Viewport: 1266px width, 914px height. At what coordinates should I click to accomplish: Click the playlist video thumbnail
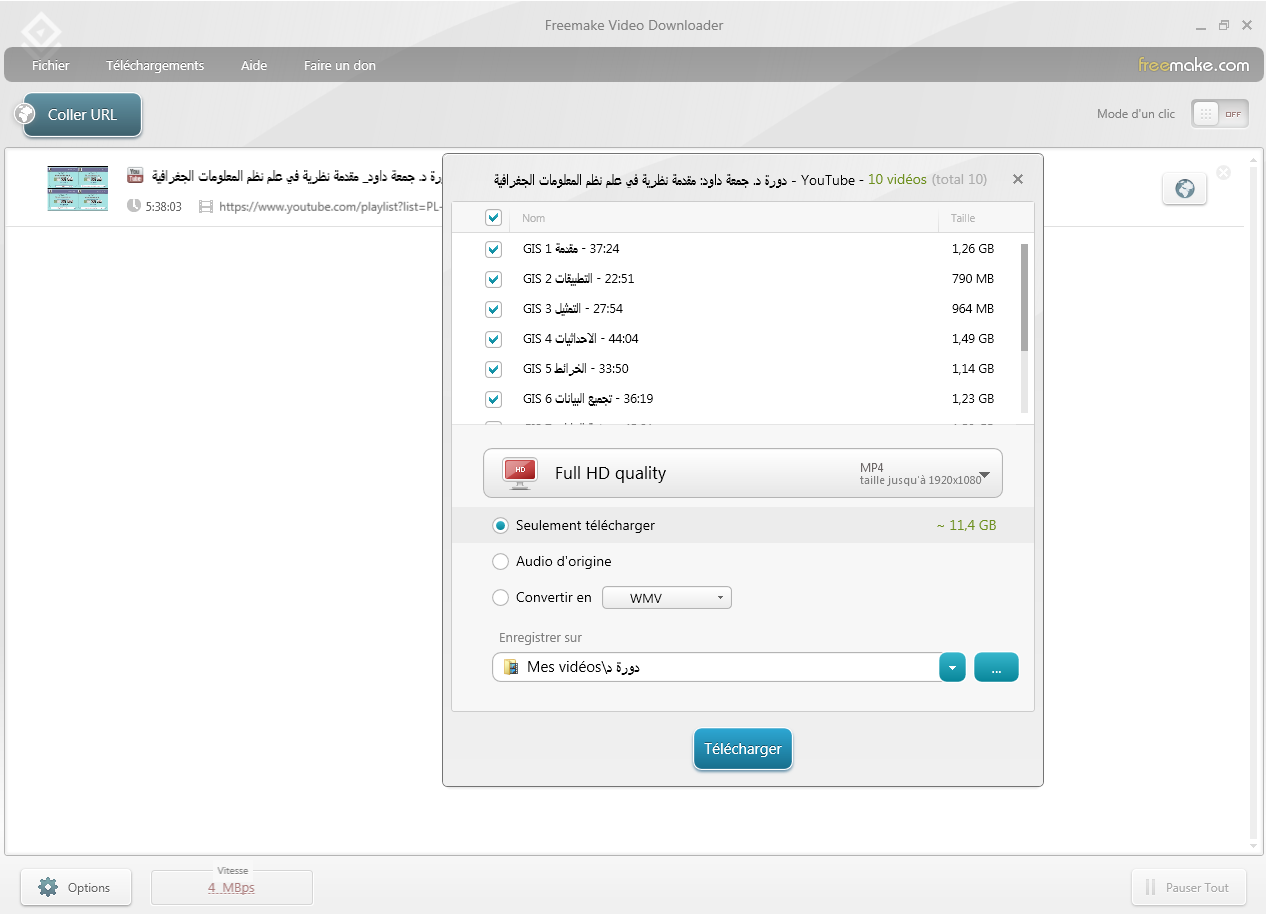pos(78,188)
